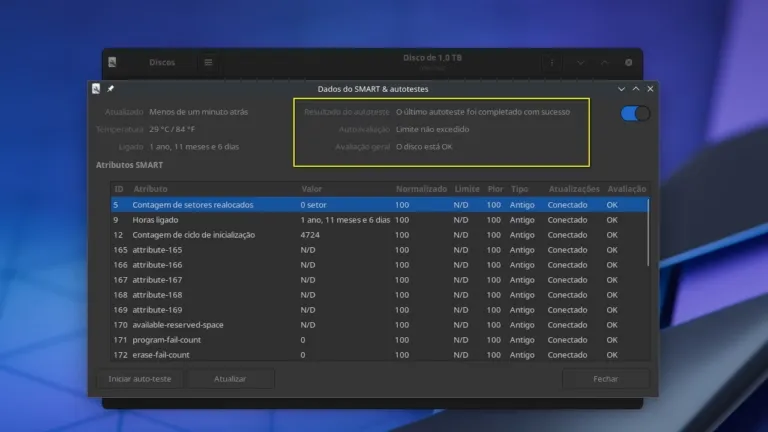
Task: Click the Menos de um minuto atrás text
Action: click(x=198, y=112)
